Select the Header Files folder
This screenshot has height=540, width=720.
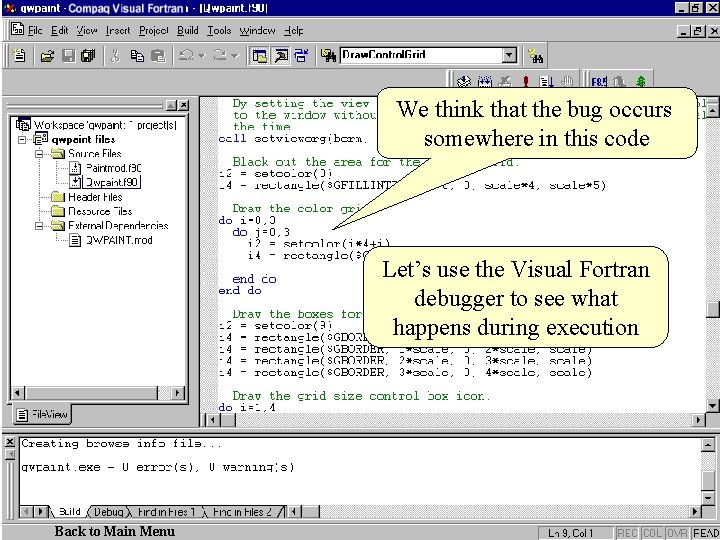pos(95,197)
